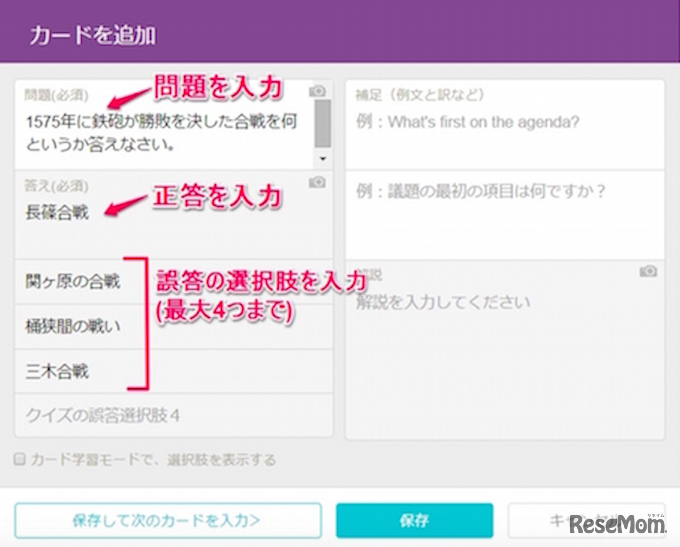Click the teal 保存 button
Image resolution: width=680 pixels, height=547 pixels.
[415, 520]
